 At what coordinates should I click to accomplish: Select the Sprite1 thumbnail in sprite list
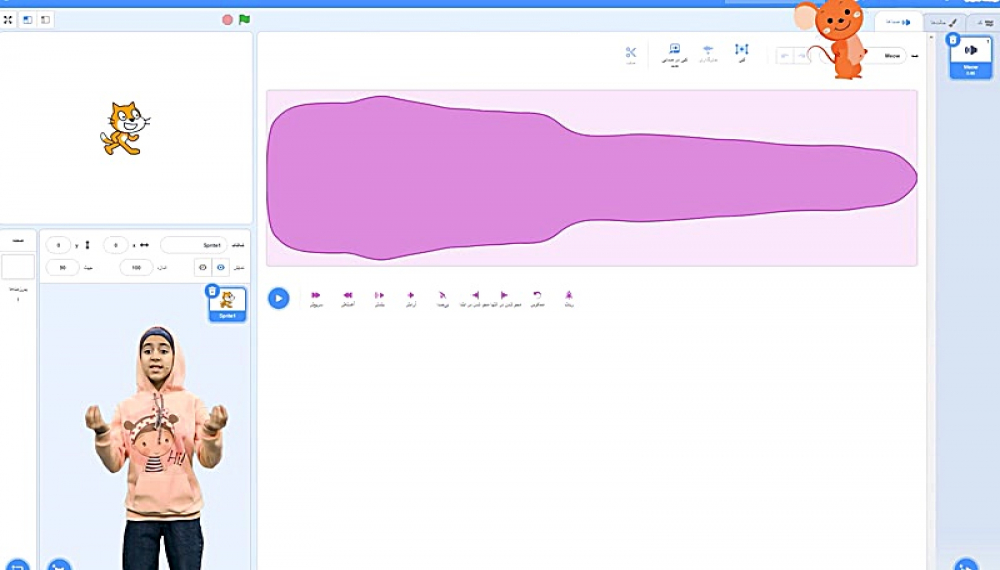click(227, 304)
